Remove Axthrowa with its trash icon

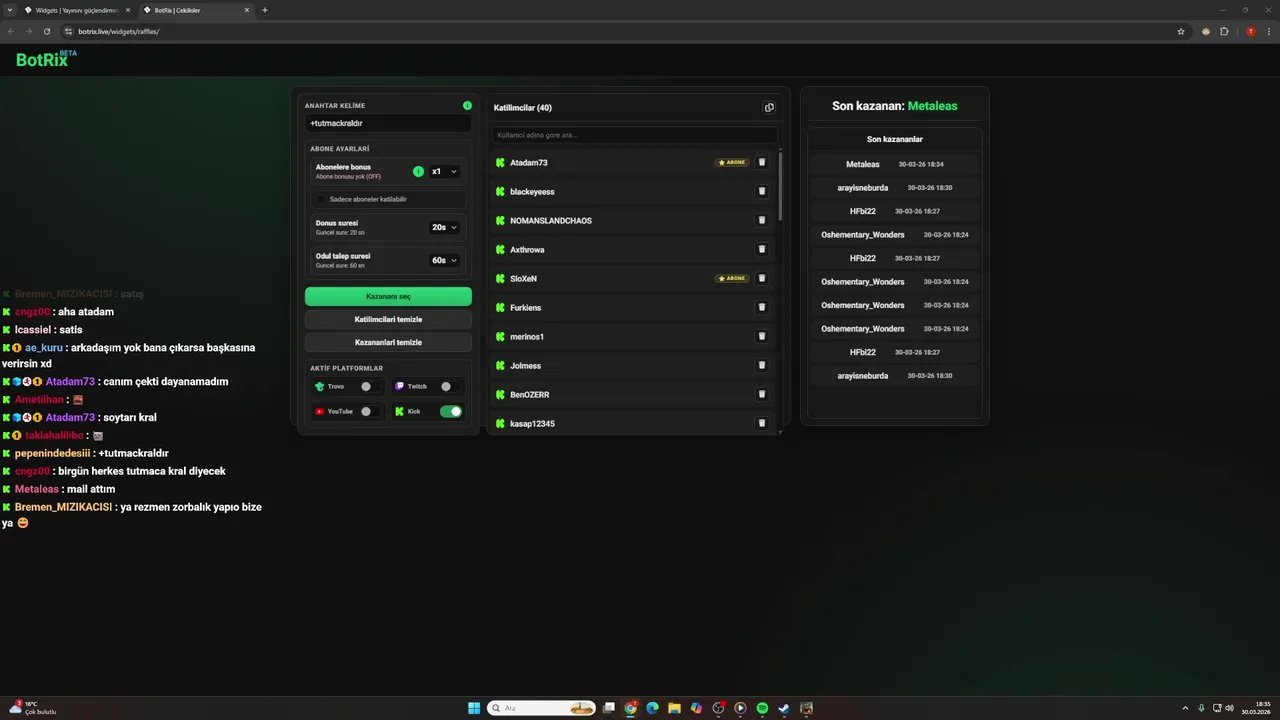click(762, 249)
